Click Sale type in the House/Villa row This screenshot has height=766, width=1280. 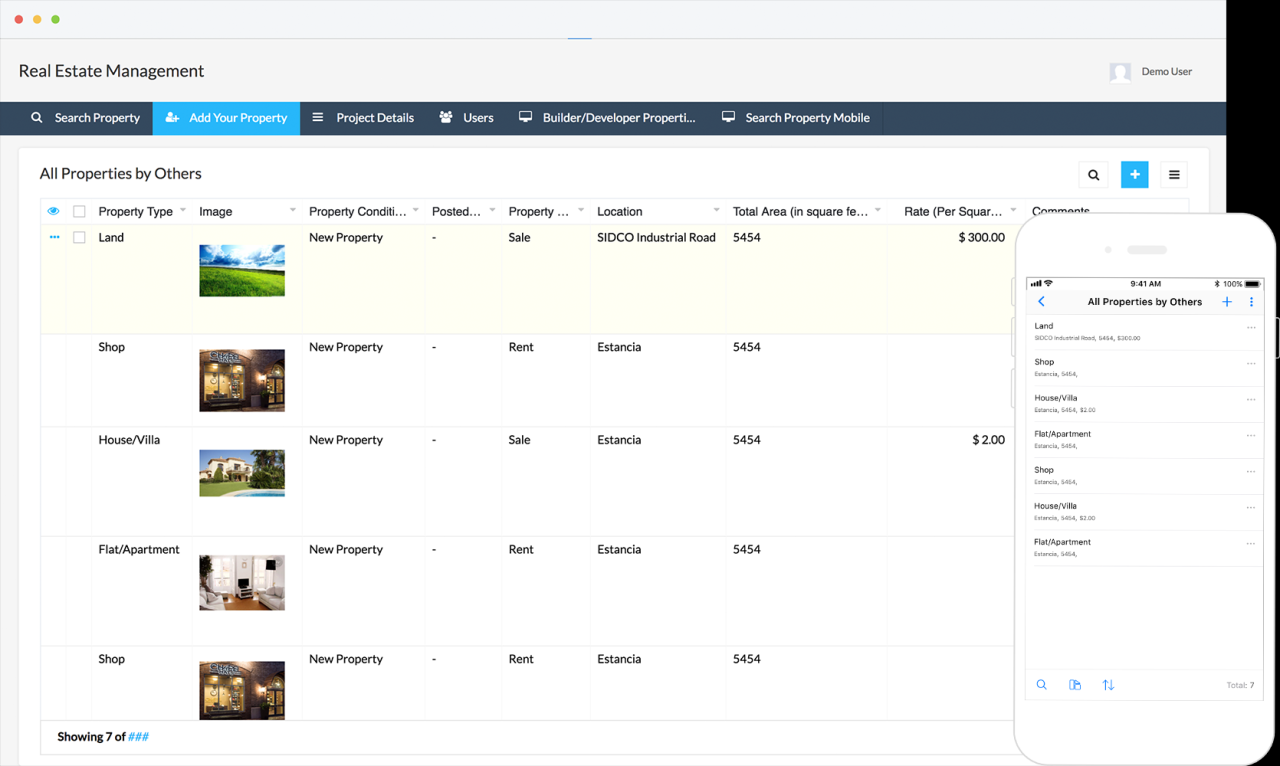click(x=519, y=440)
